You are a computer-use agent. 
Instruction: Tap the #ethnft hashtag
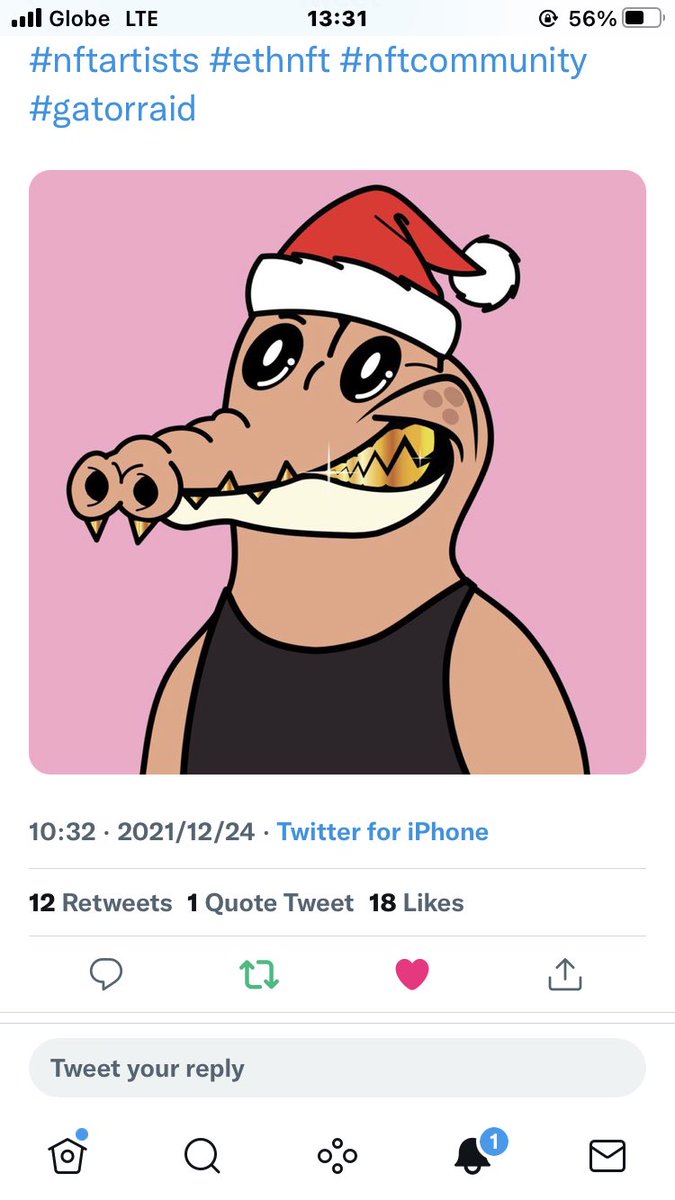[270, 61]
